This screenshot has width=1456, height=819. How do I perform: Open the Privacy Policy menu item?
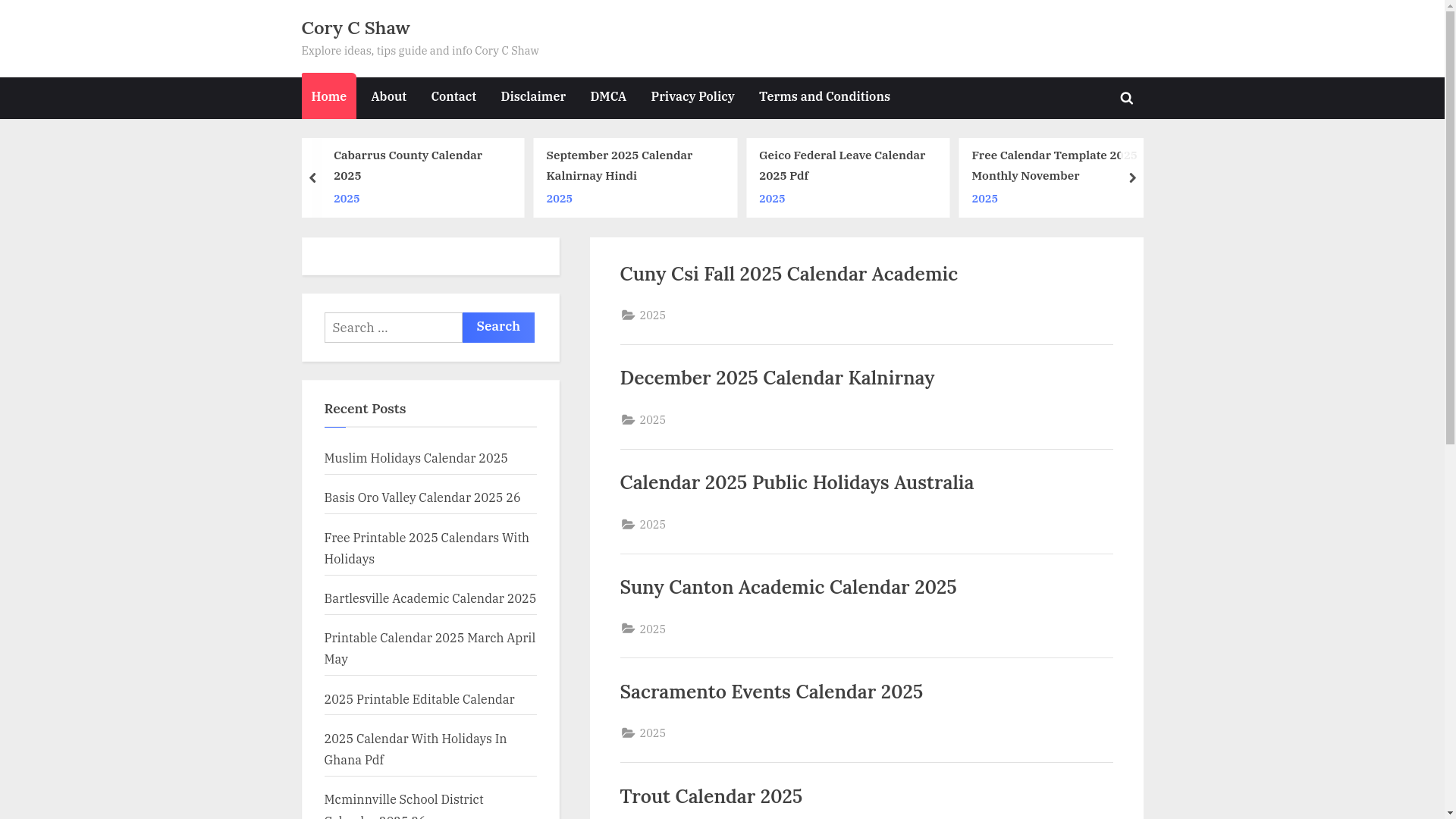tap(692, 96)
